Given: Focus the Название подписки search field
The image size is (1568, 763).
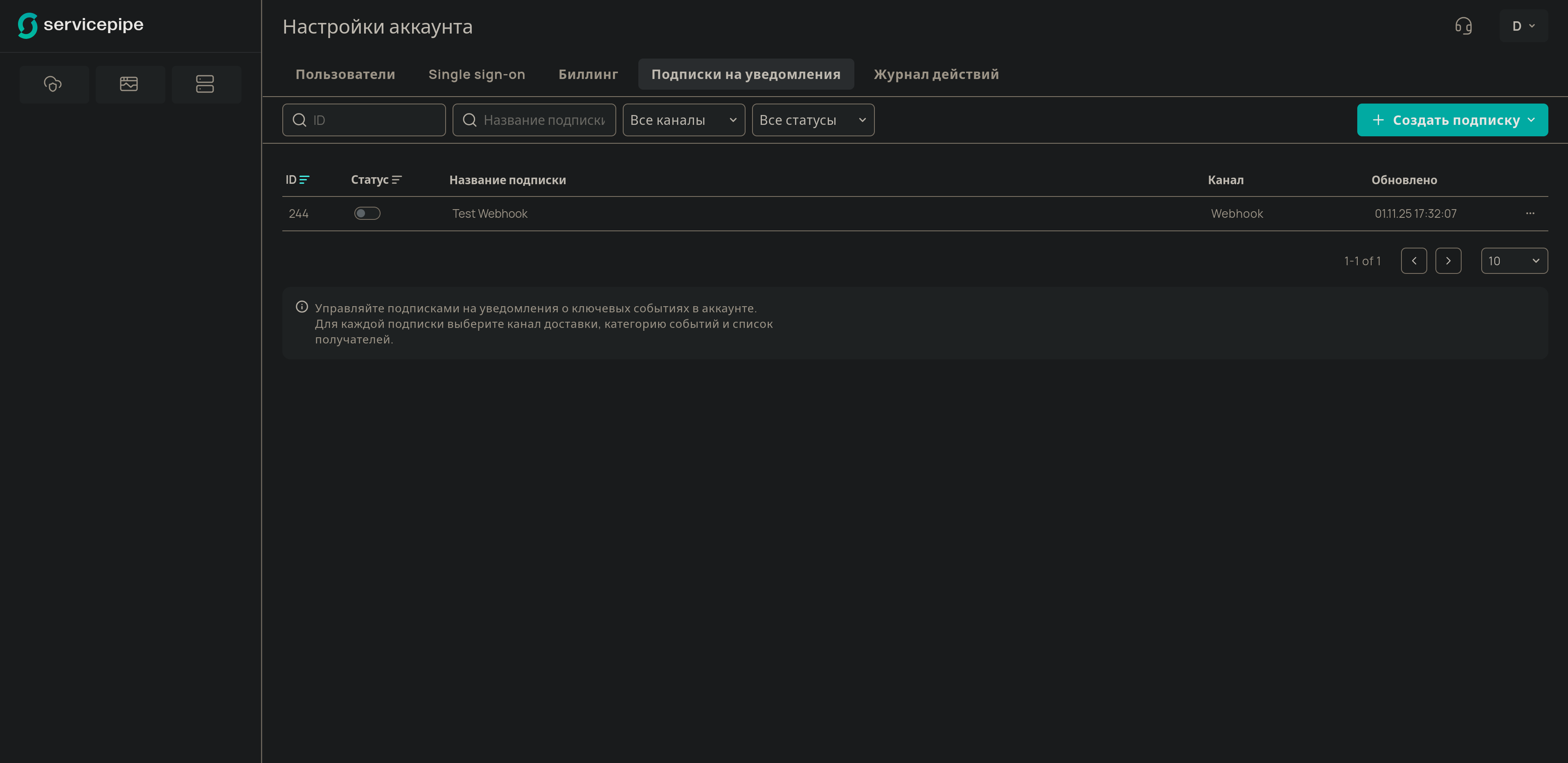Looking at the screenshot, I should [543, 120].
